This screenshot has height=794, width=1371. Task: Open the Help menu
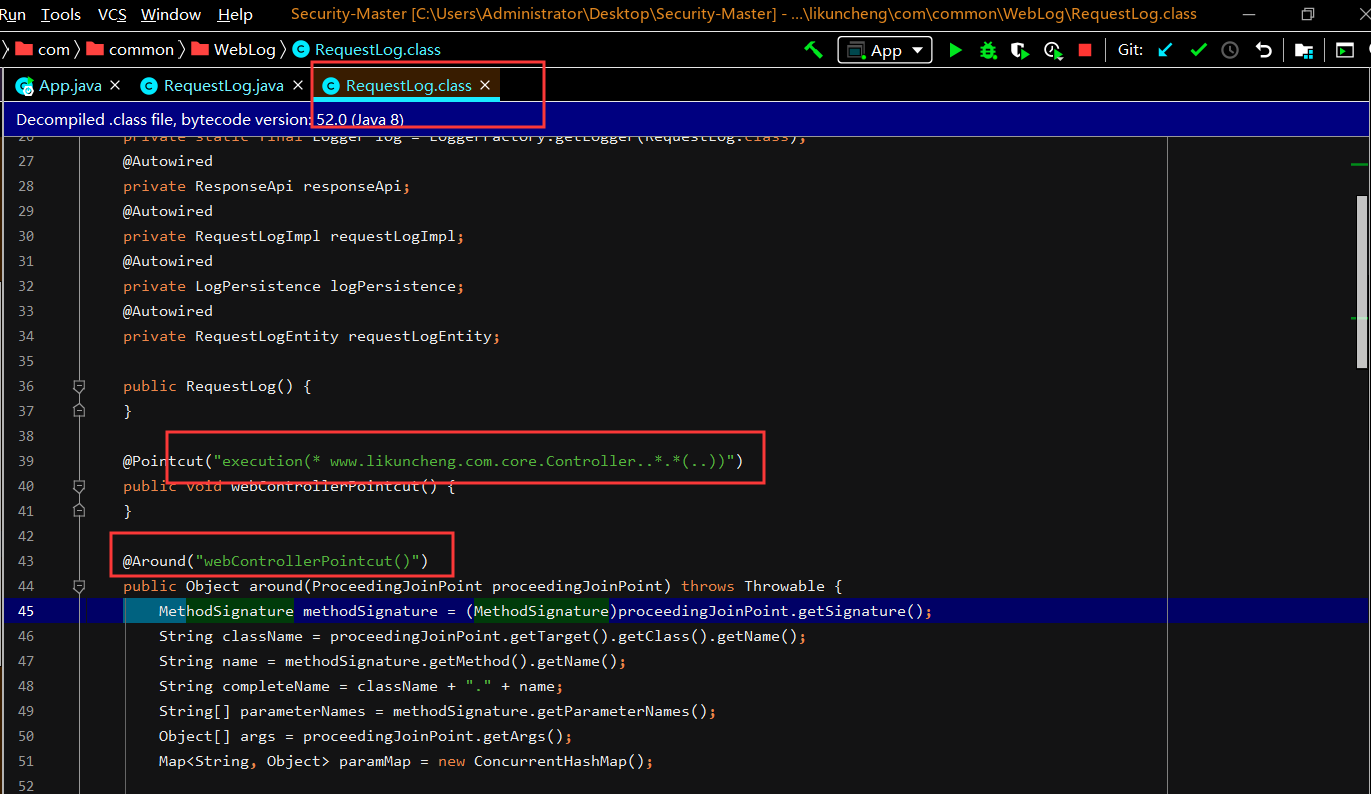click(235, 14)
